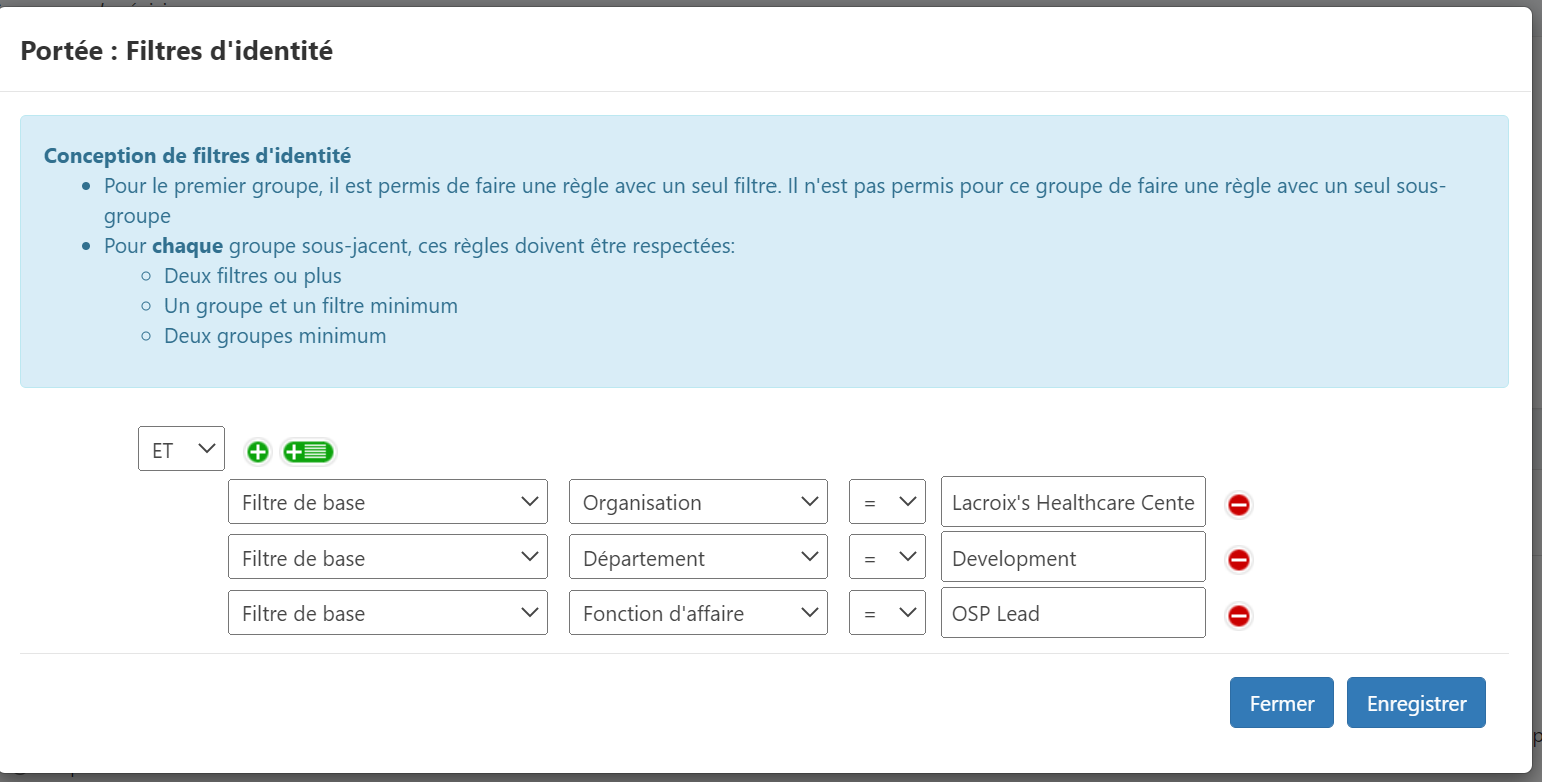Delete the Fonction d'affaire filter row
The height and width of the screenshot is (782, 1542).
pyautogui.click(x=1238, y=616)
